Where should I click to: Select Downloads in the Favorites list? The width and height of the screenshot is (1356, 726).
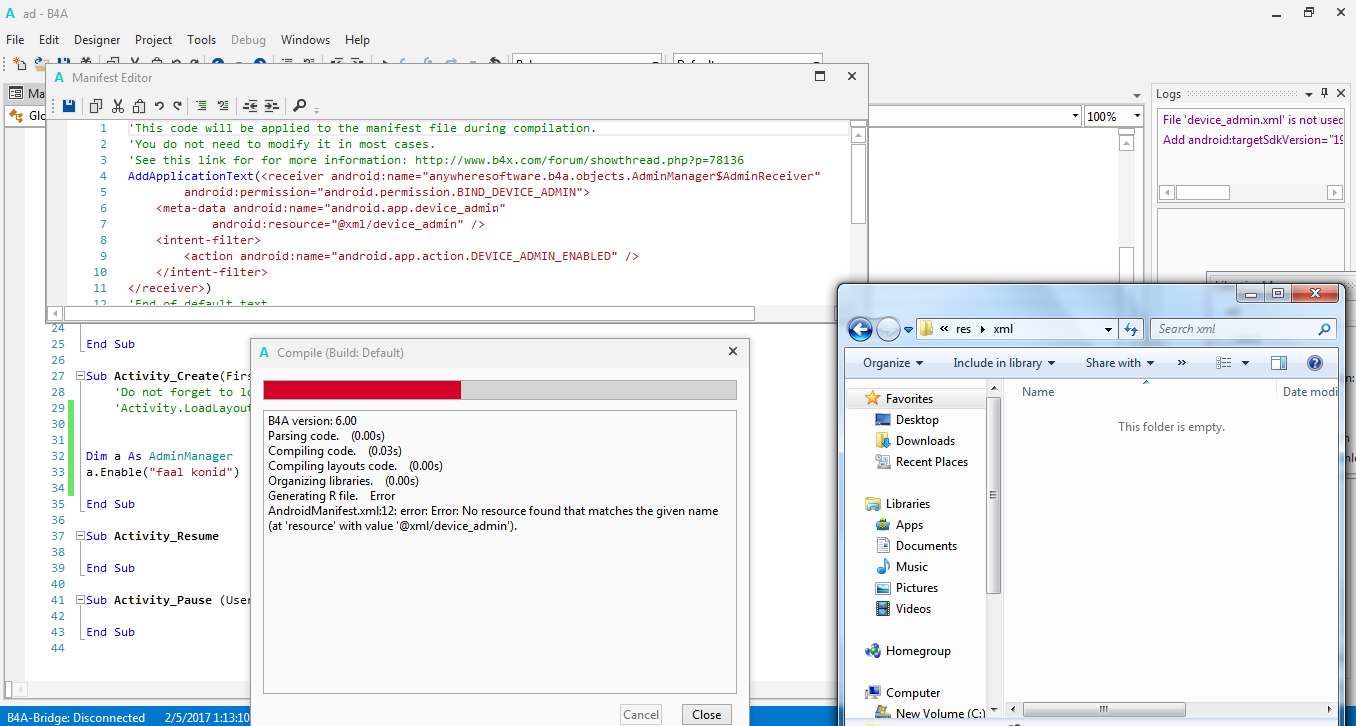pyautogui.click(x=924, y=441)
